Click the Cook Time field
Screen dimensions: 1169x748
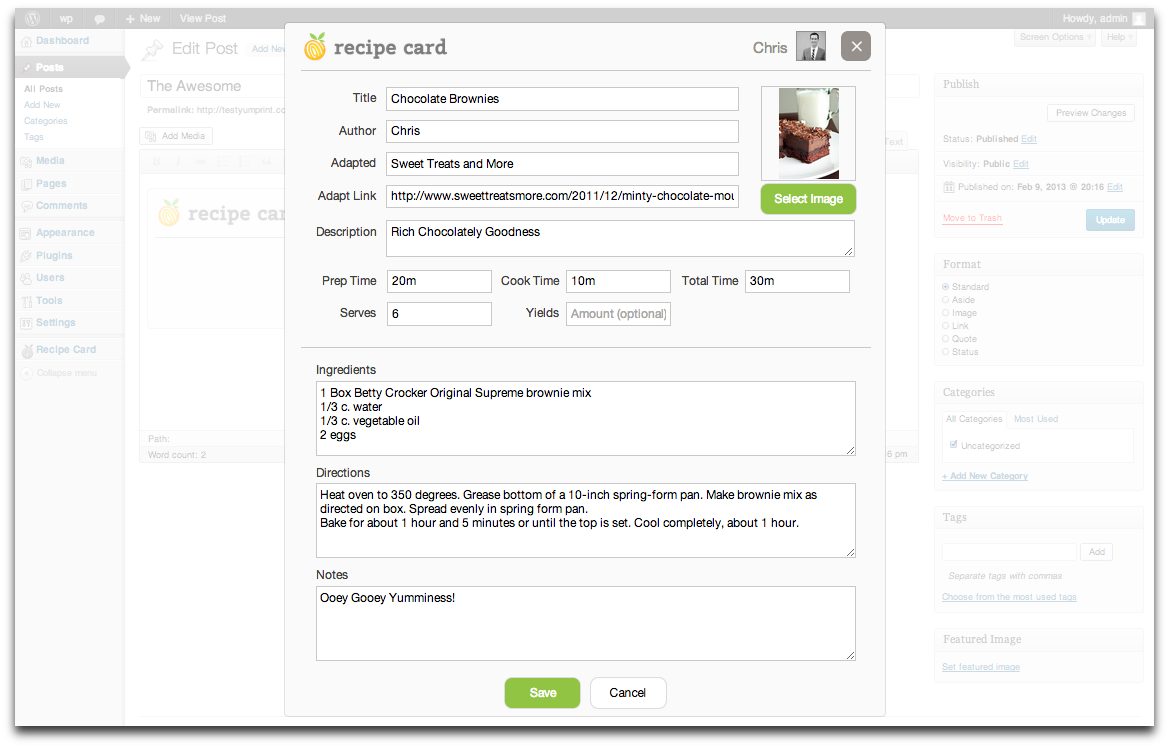coord(618,281)
